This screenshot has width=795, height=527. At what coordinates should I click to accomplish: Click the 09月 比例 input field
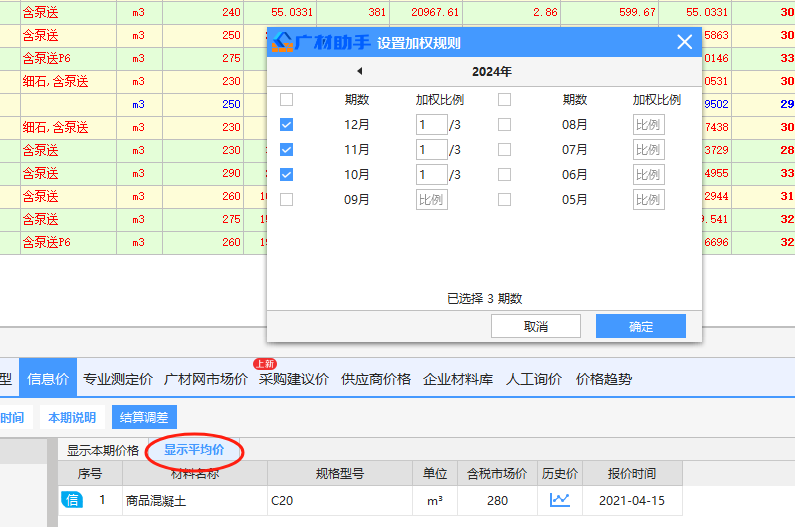point(431,199)
